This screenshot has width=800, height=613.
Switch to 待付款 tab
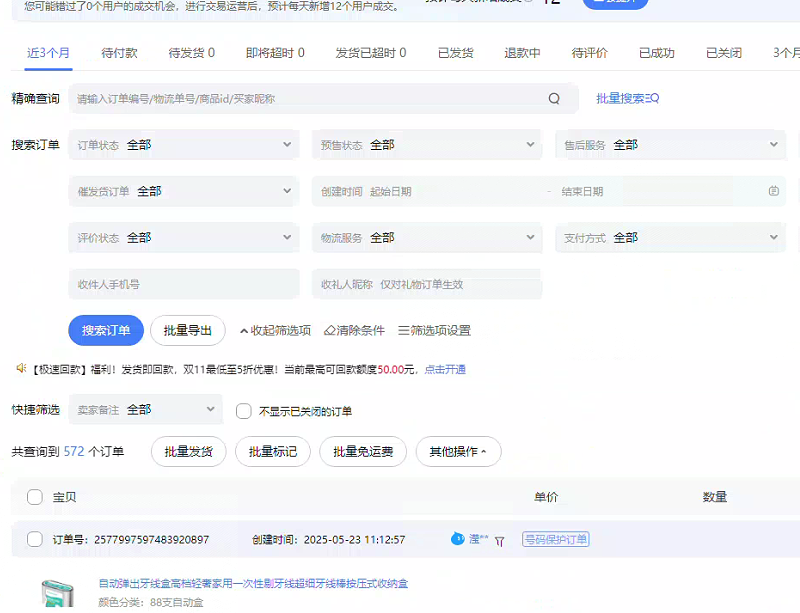coord(120,53)
